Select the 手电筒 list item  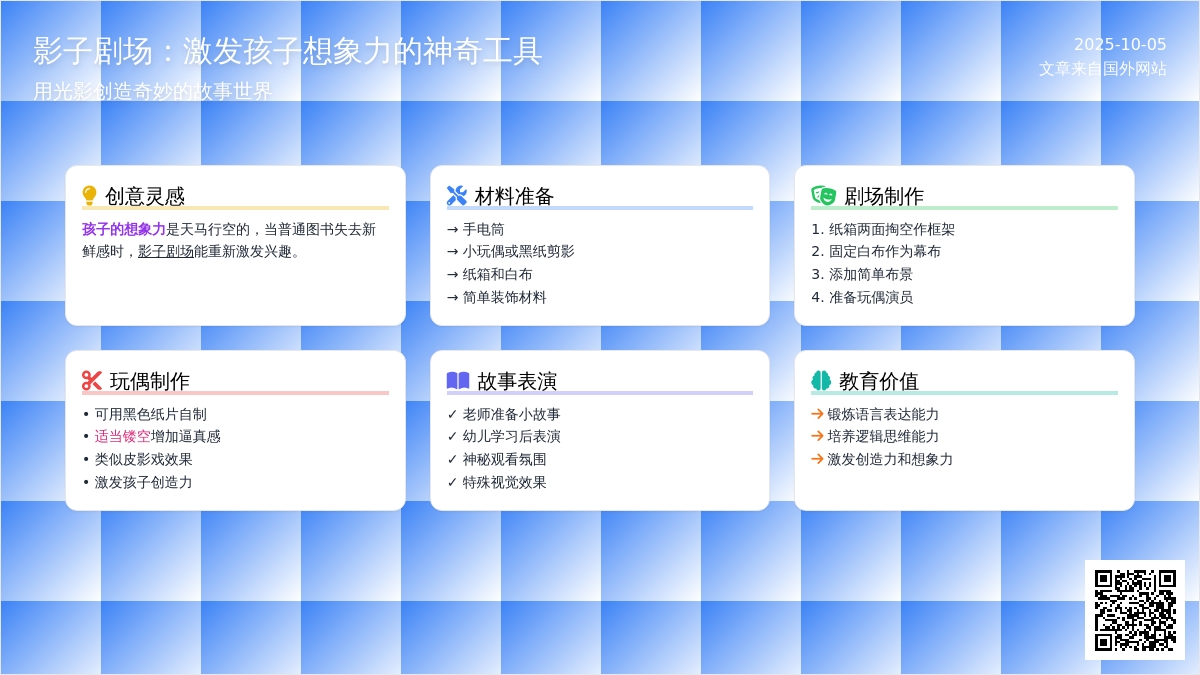click(x=483, y=229)
